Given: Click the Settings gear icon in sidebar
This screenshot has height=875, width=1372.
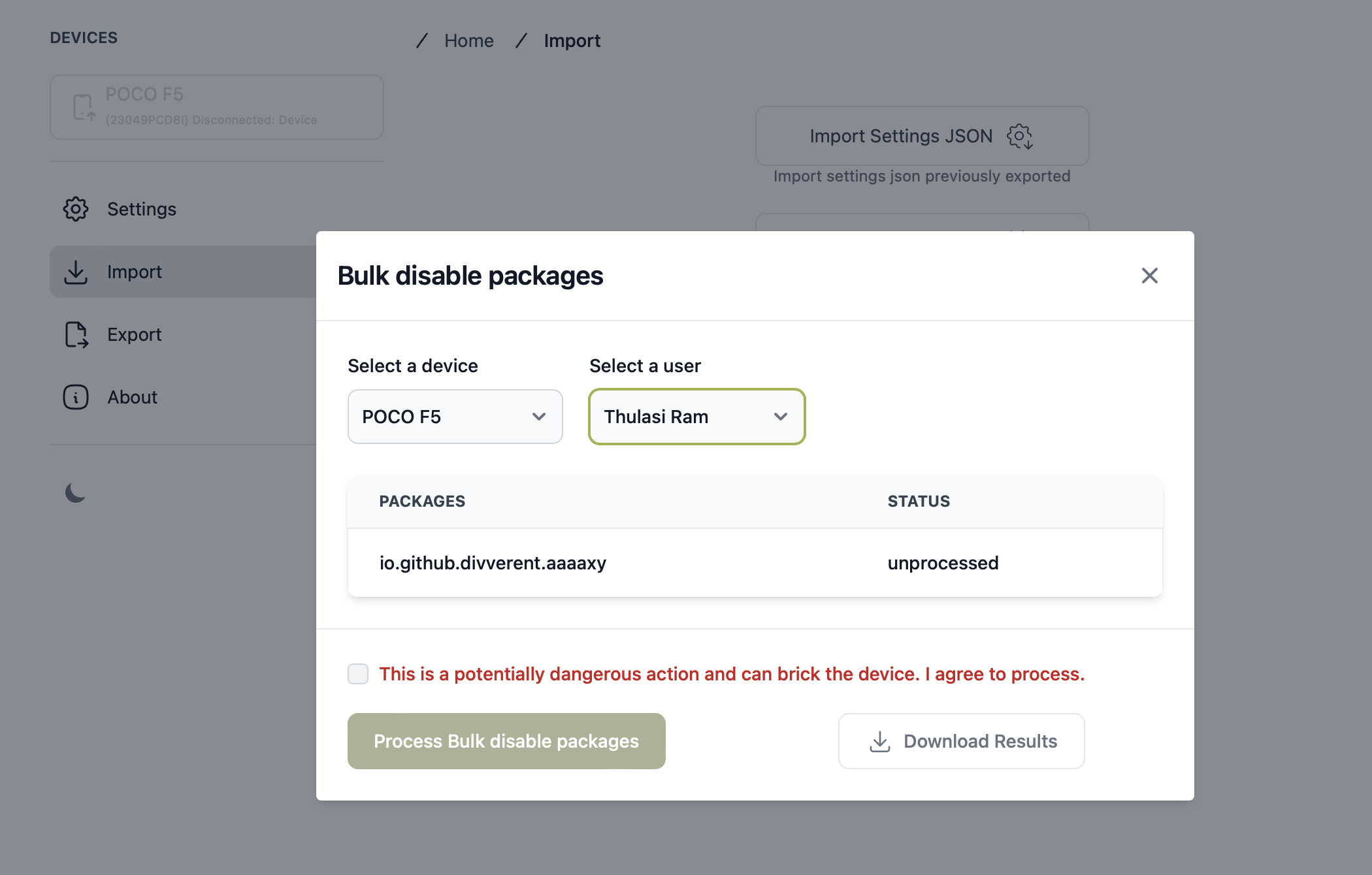Looking at the screenshot, I should 76,209.
